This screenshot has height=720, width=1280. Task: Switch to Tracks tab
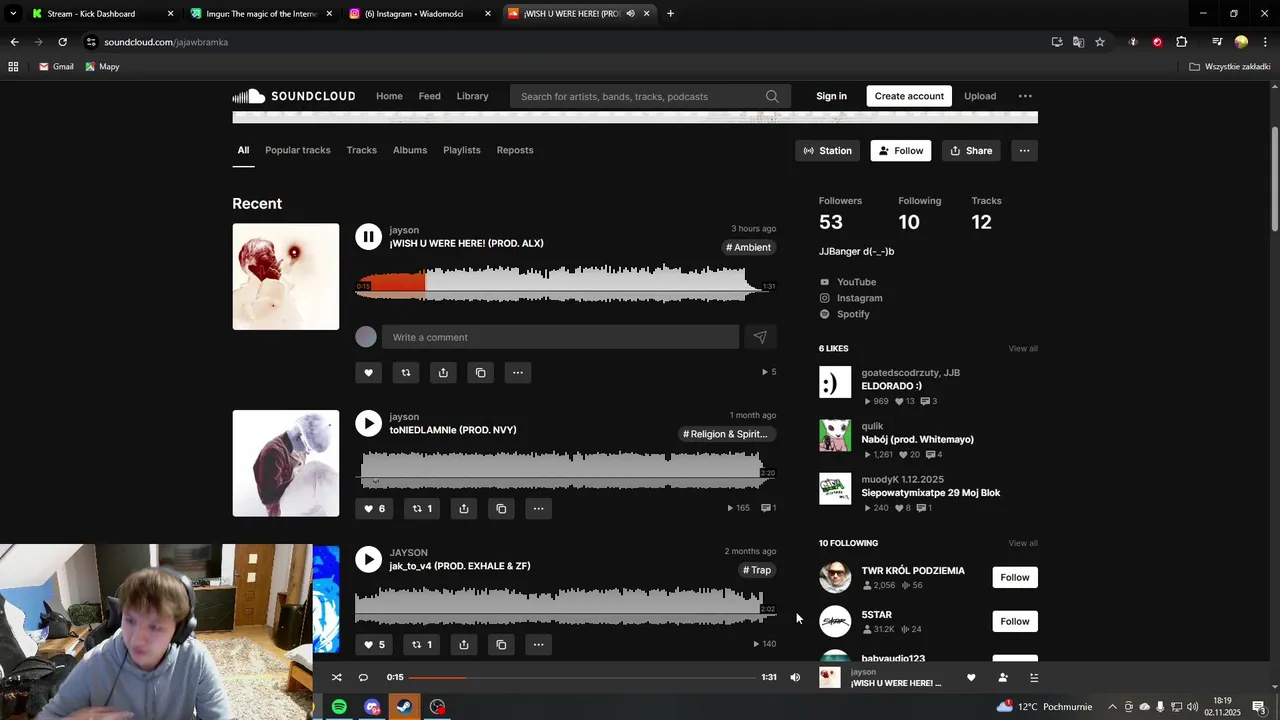[x=362, y=150]
